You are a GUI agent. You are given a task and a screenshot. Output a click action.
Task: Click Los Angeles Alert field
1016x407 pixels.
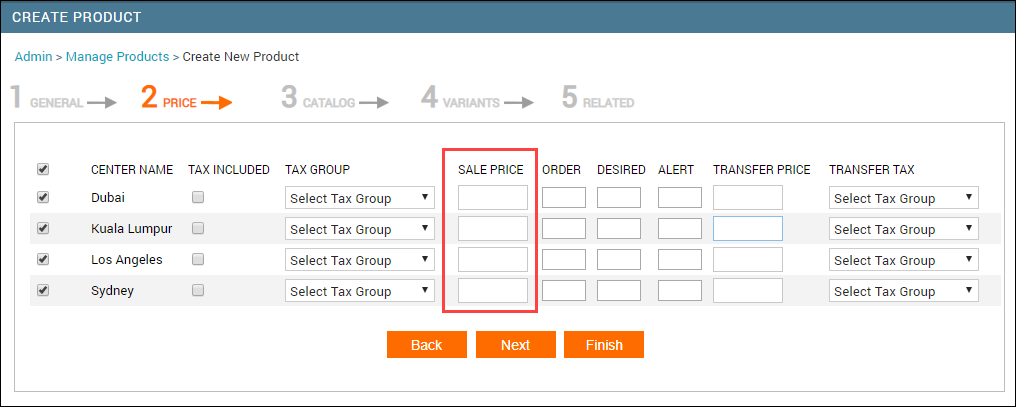pyautogui.click(x=680, y=260)
